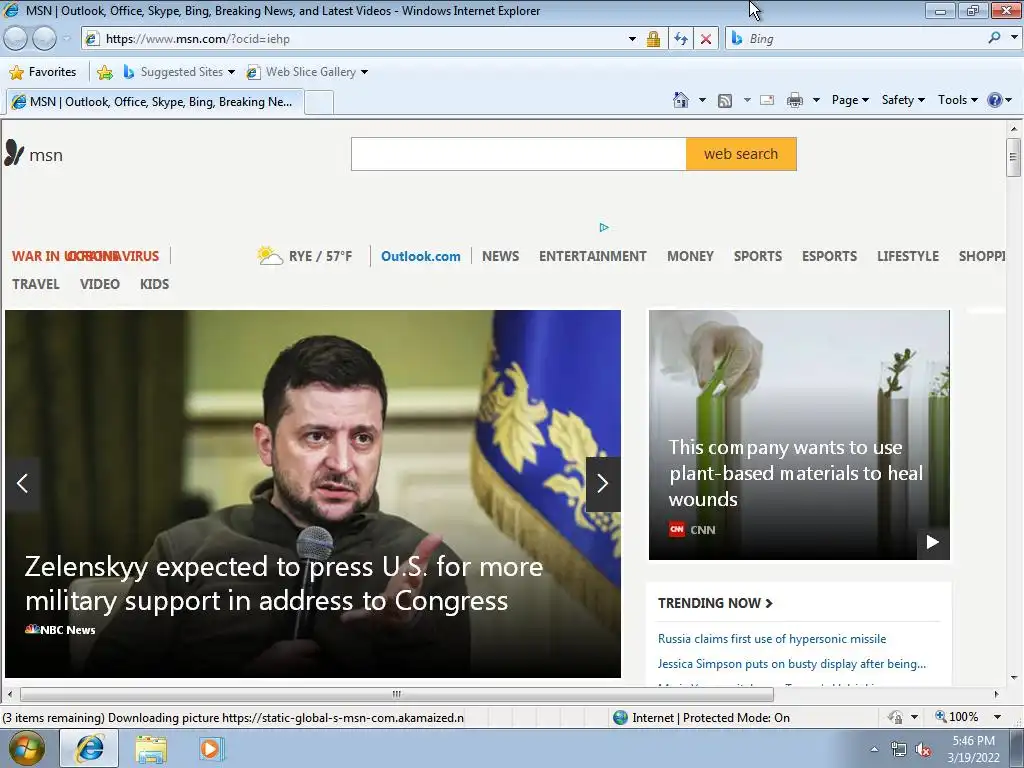Go to the ESPORTS section
Screen dimensions: 1024x768
[x=829, y=256]
